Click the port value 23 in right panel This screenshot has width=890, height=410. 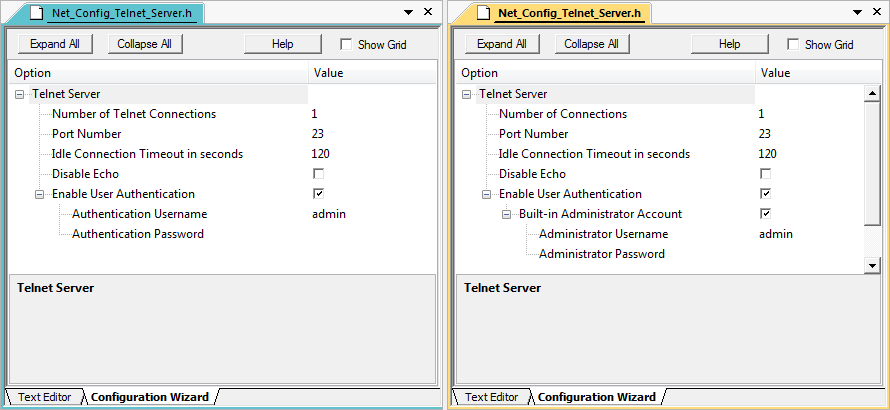tap(765, 134)
